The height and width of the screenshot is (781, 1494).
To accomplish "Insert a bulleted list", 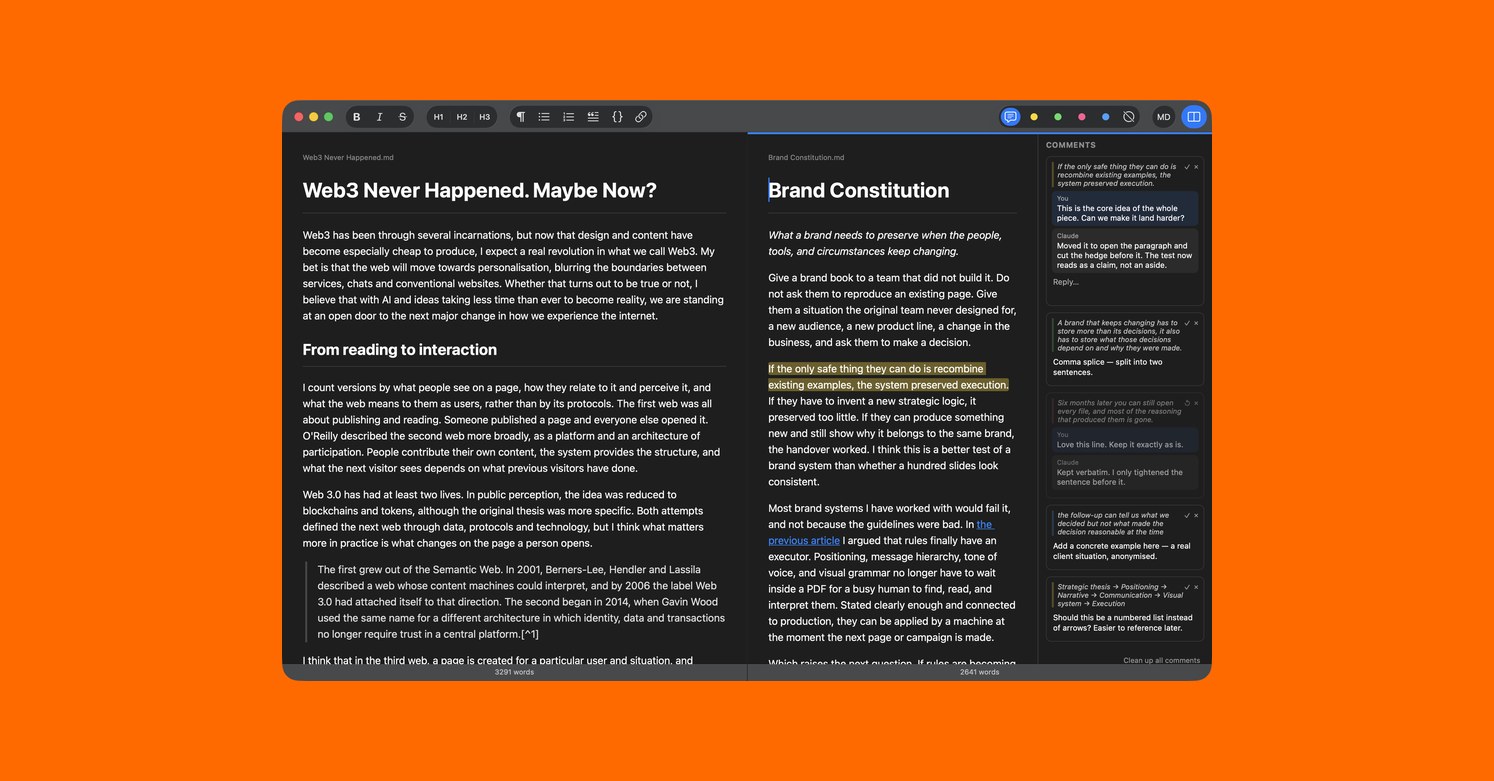I will (x=544, y=117).
